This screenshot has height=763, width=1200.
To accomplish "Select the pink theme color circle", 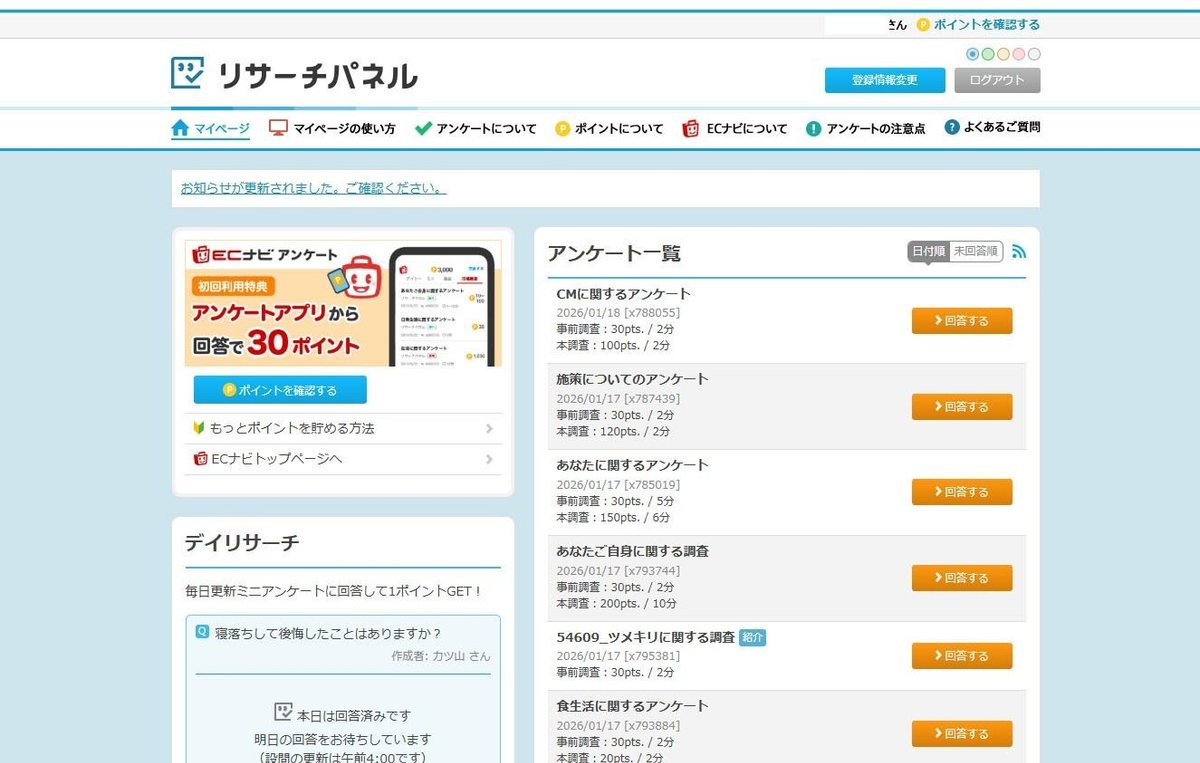I will pyautogui.click(x=1019, y=54).
